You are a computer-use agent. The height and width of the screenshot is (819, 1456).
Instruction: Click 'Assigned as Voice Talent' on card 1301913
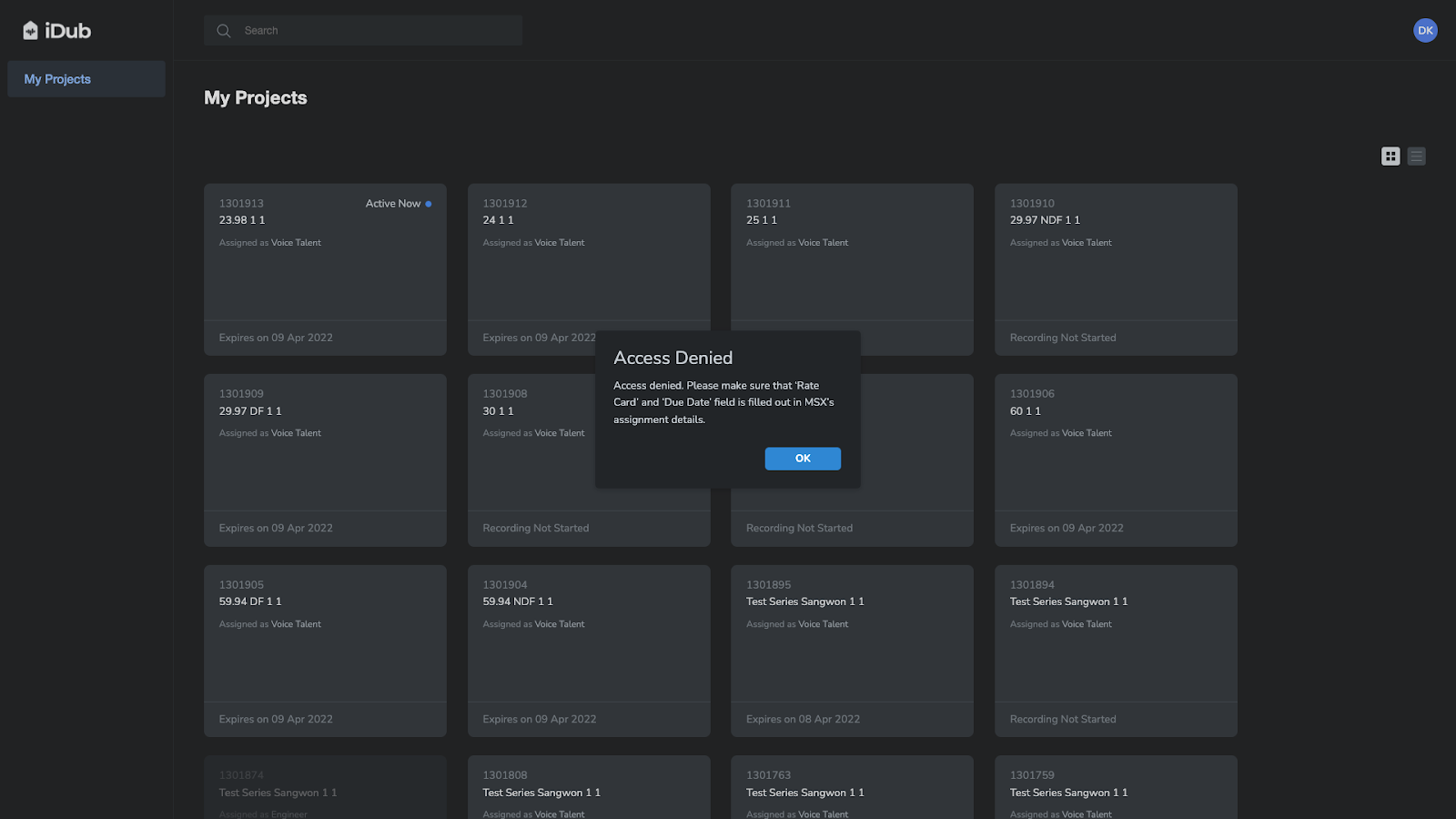tap(270, 243)
